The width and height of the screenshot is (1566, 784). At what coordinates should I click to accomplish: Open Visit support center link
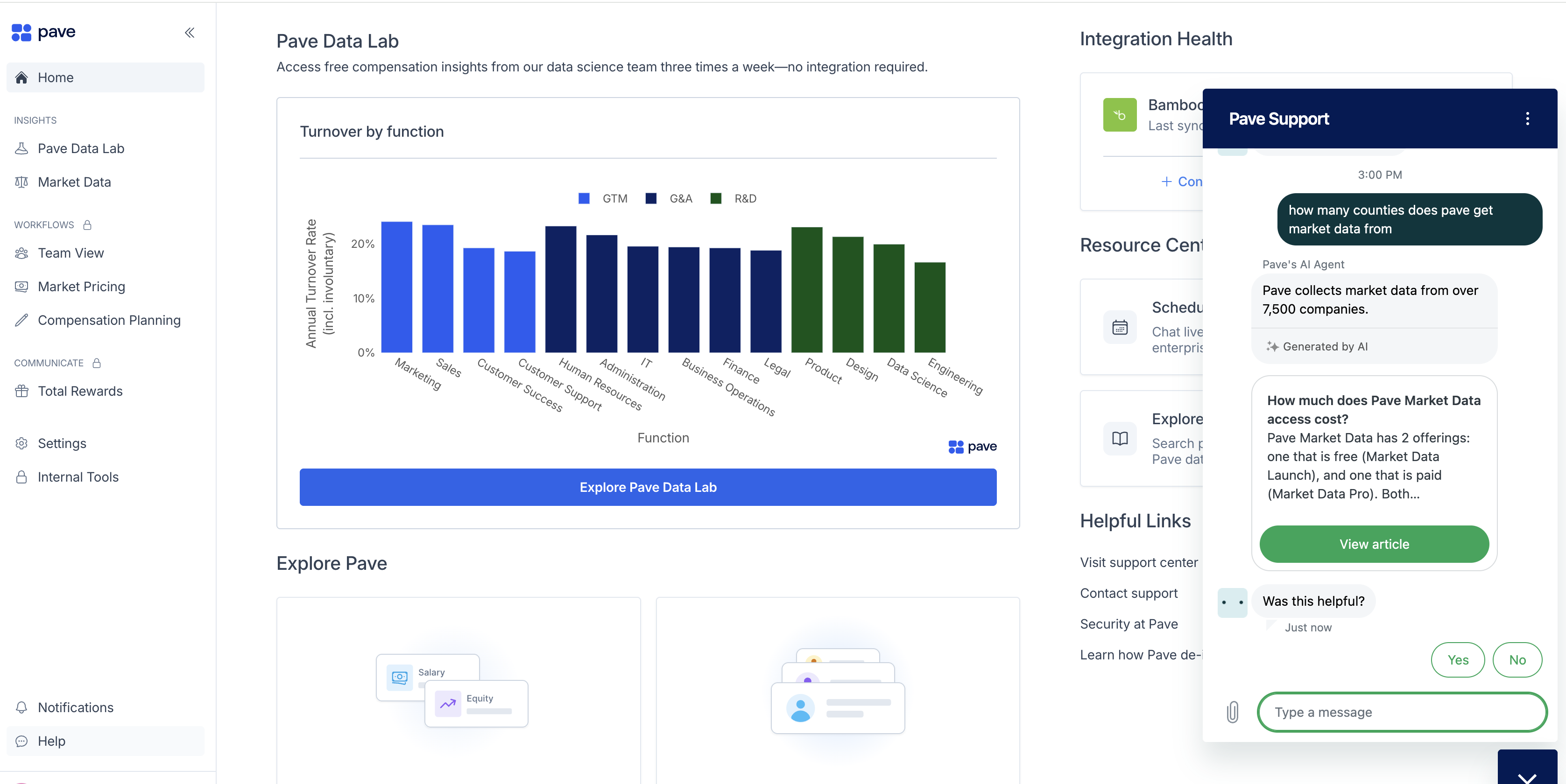[1139, 563]
